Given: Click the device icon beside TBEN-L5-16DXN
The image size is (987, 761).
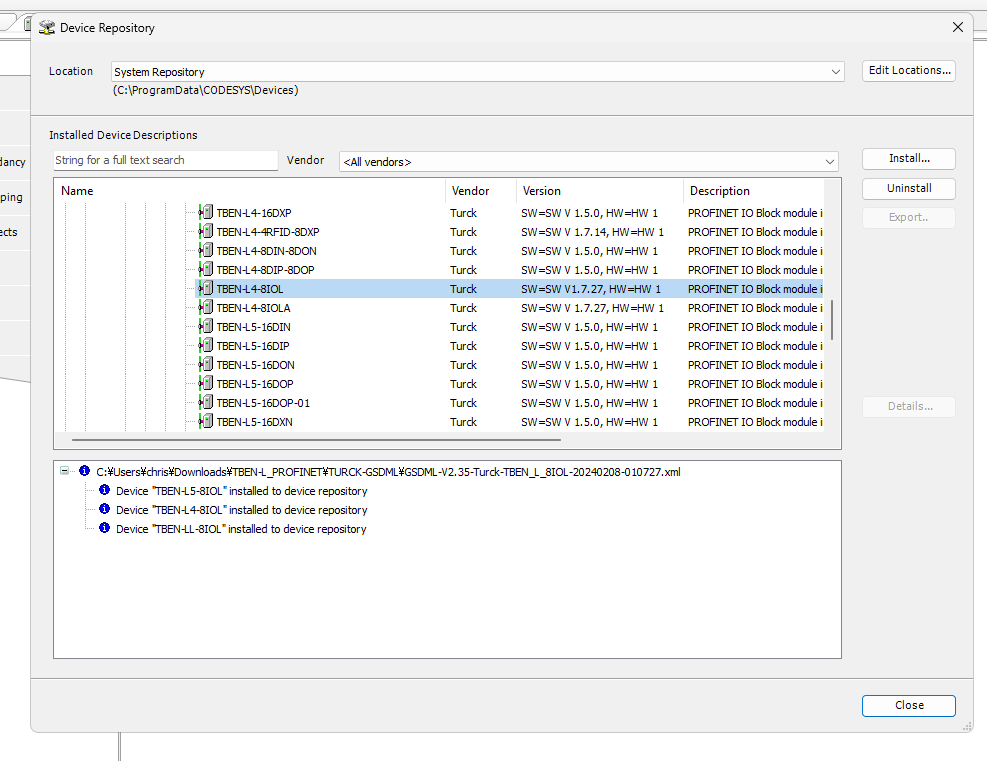Looking at the screenshot, I should [x=206, y=420].
